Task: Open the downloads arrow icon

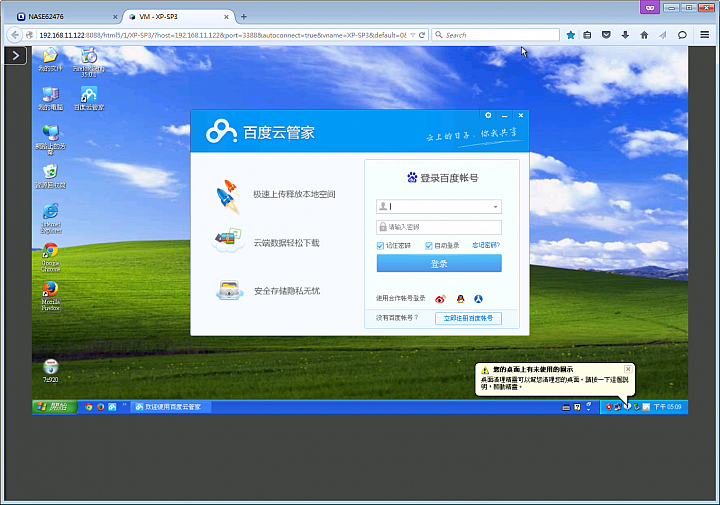Action: pyautogui.click(x=625, y=35)
